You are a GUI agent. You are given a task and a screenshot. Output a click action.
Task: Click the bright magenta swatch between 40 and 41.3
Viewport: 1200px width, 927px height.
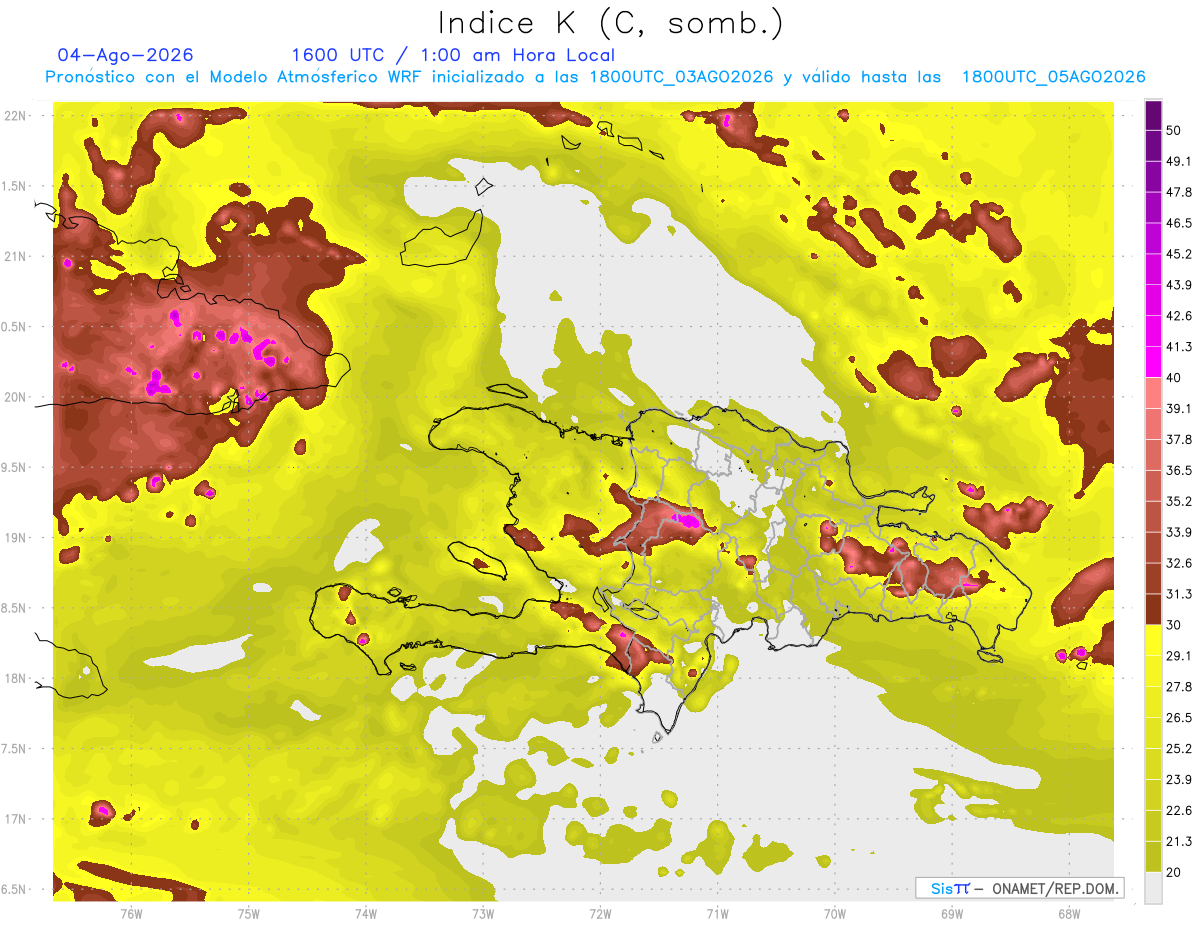click(x=1153, y=362)
